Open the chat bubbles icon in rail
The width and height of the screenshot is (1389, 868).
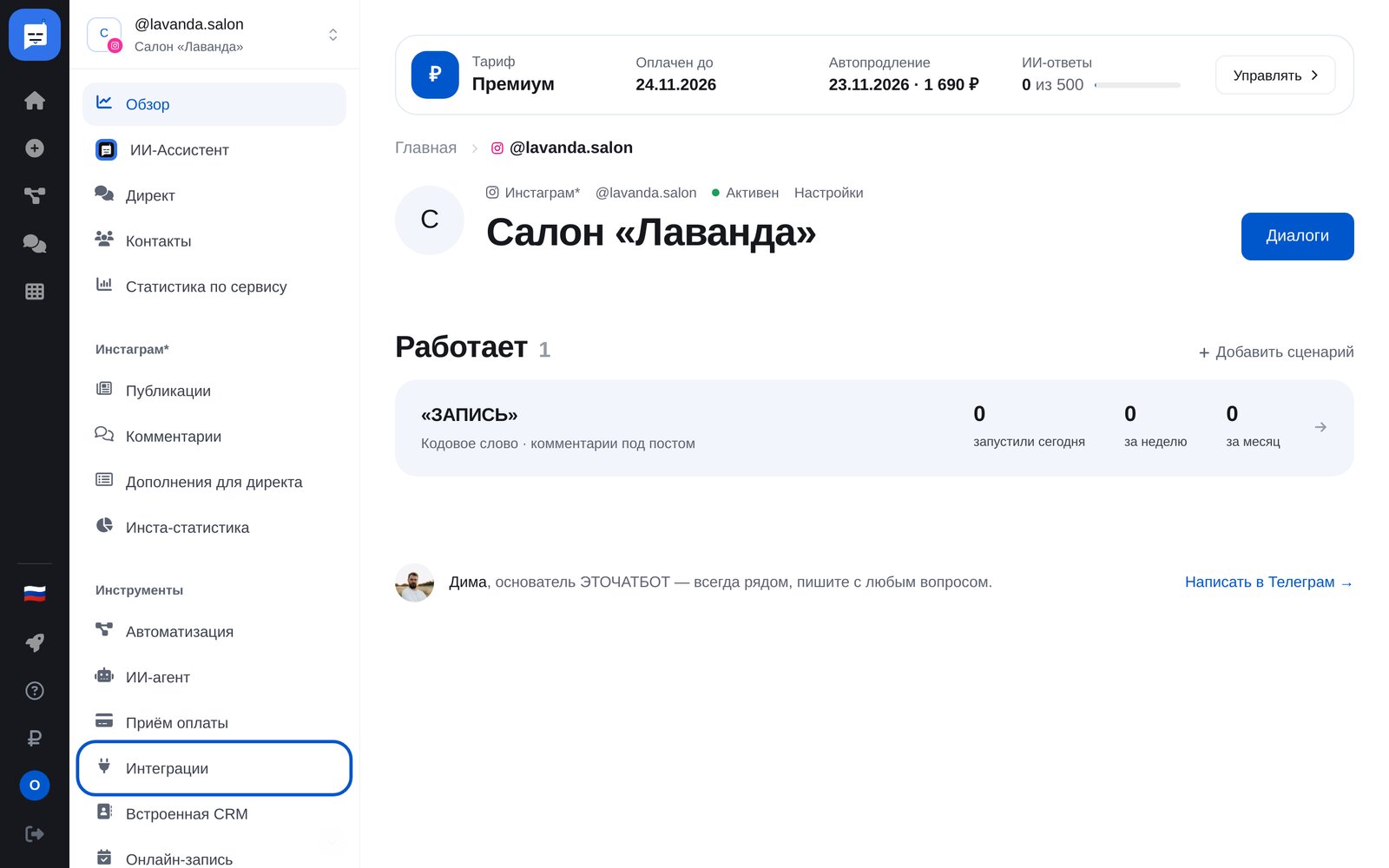(35, 244)
